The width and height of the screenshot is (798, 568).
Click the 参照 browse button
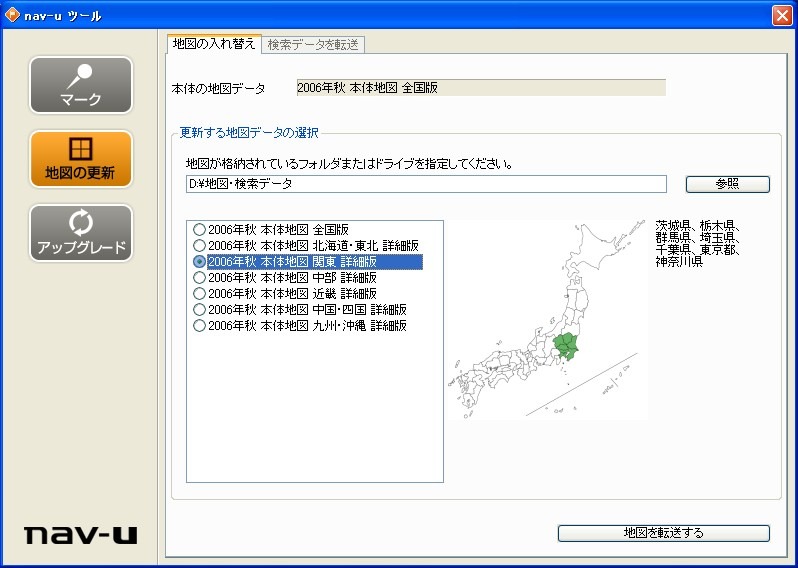coord(727,184)
